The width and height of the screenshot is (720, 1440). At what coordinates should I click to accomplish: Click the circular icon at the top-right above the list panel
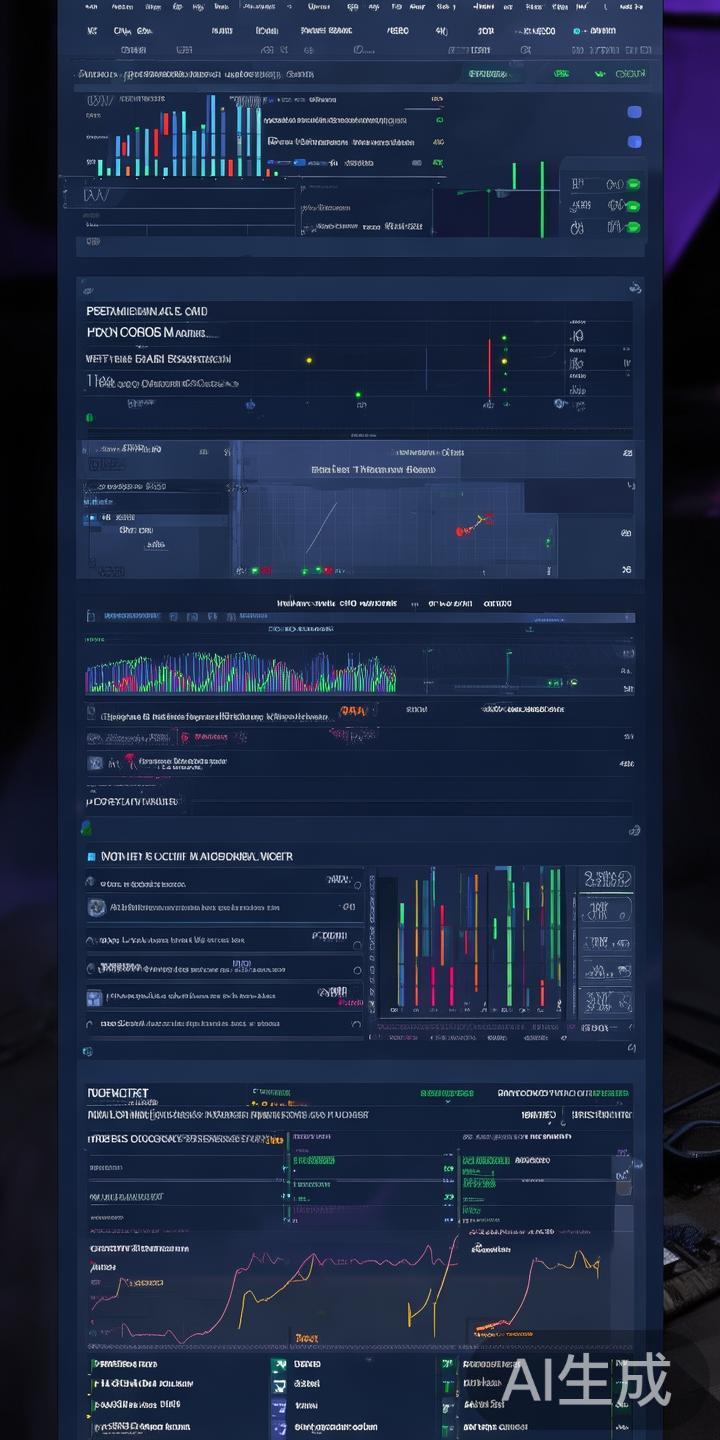point(633,830)
